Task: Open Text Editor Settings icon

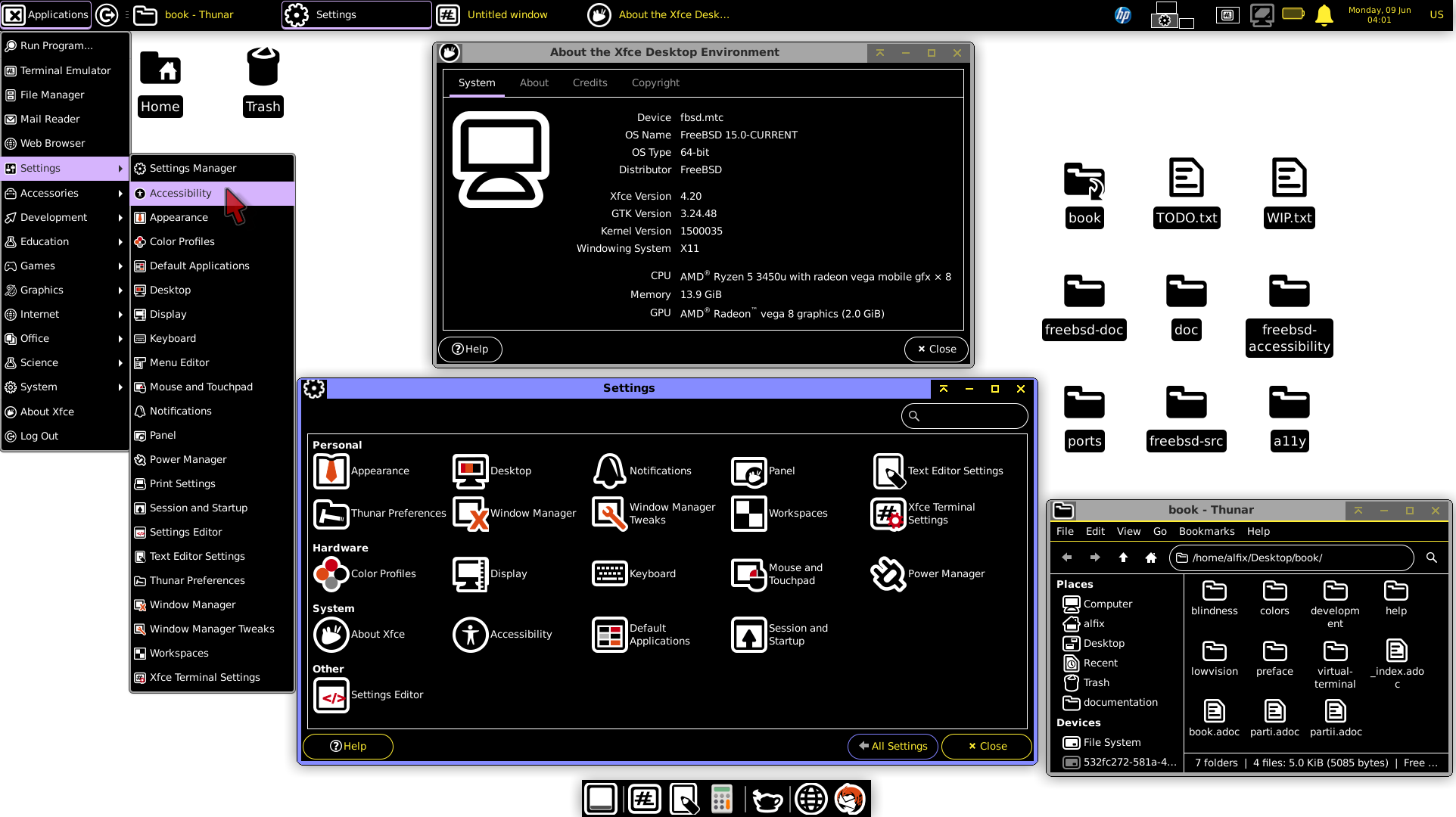Action: [888, 471]
